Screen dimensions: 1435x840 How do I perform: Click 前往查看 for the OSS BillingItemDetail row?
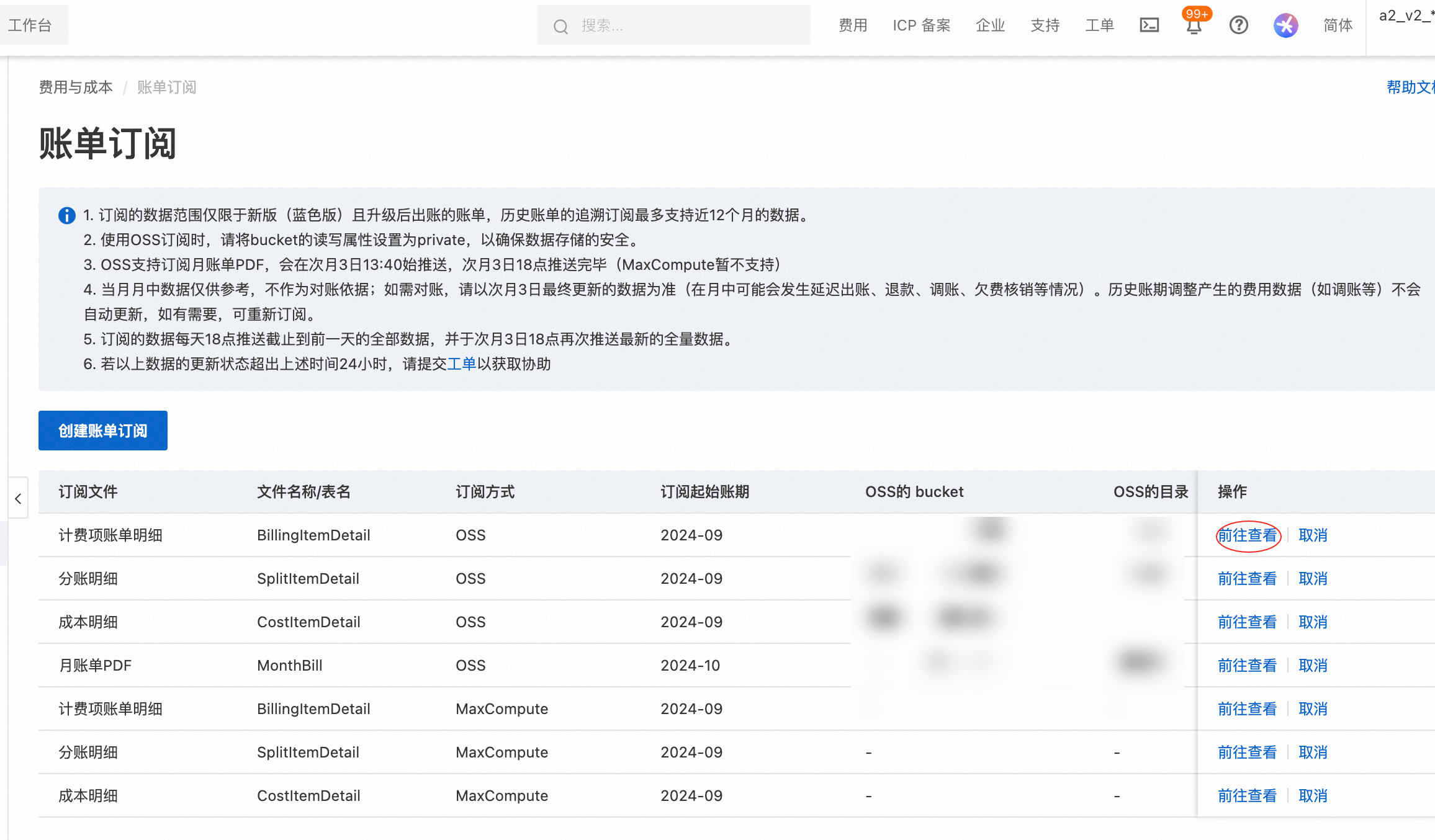click(1247, 535)
